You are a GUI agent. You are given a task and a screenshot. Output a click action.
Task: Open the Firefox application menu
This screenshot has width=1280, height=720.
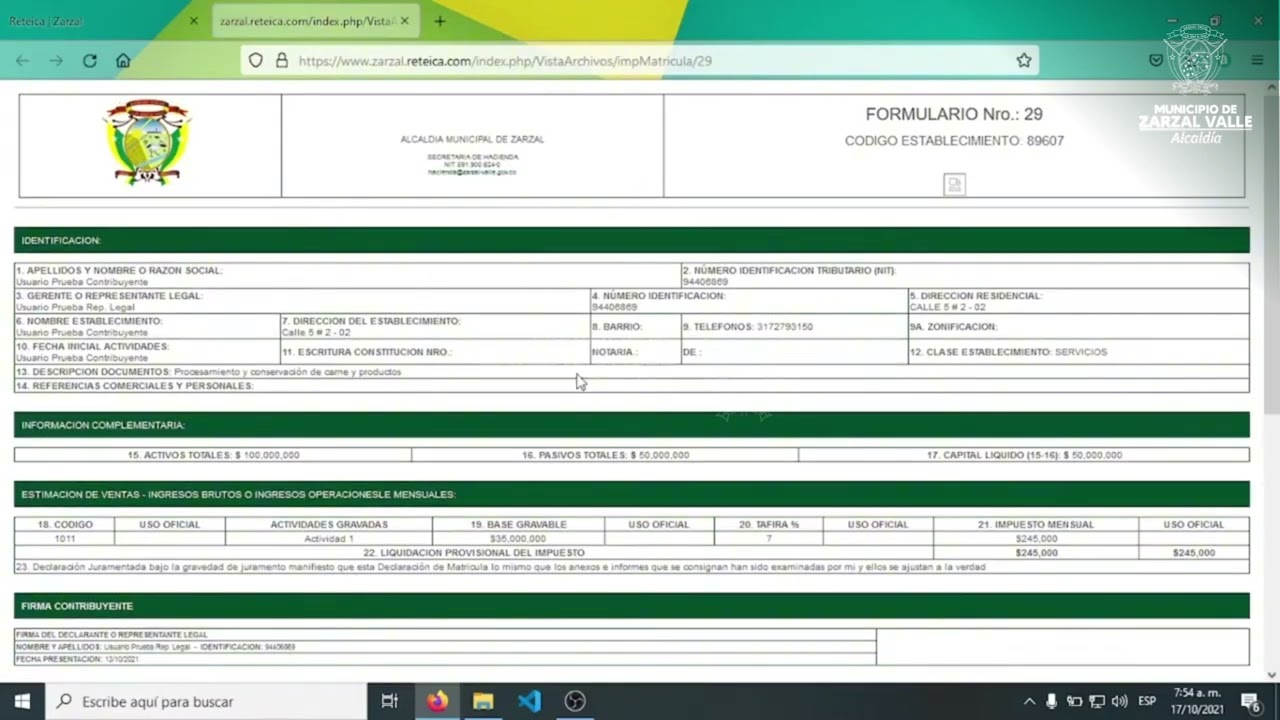[1257, 61]
